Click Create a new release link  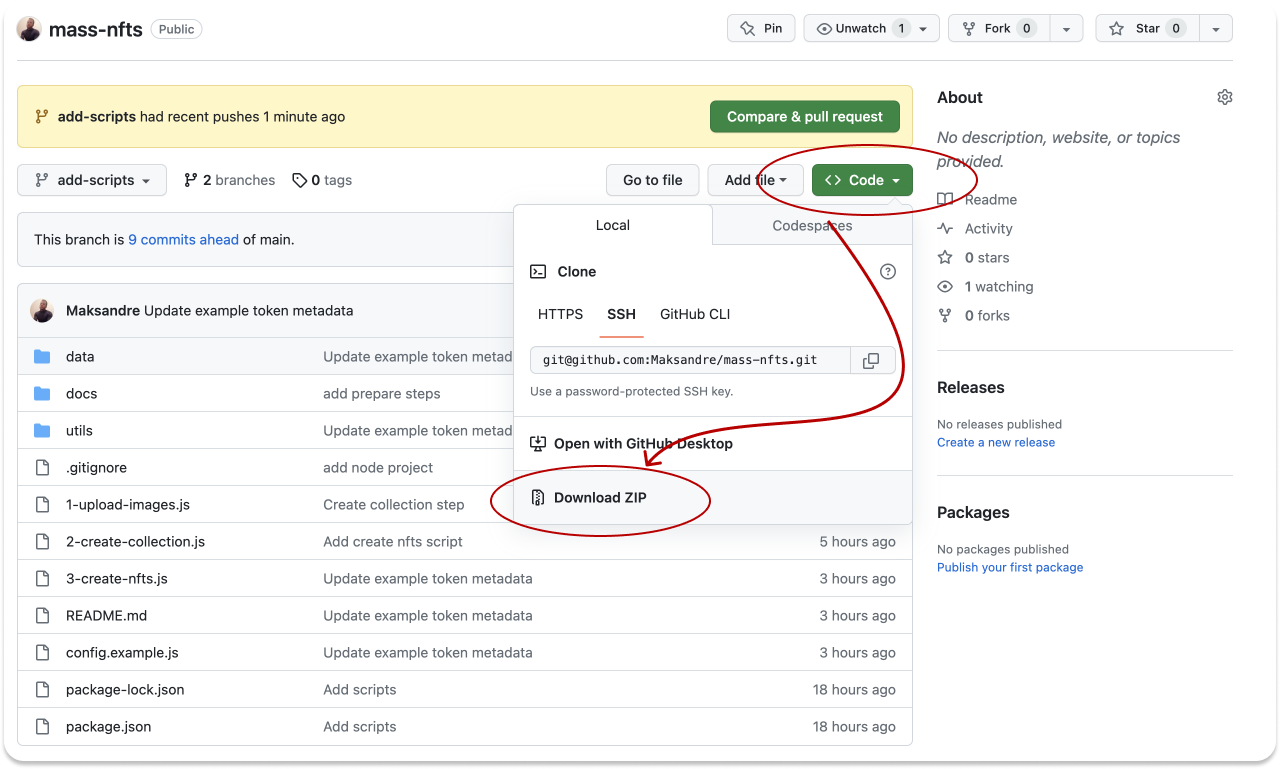tap(996, 443)
